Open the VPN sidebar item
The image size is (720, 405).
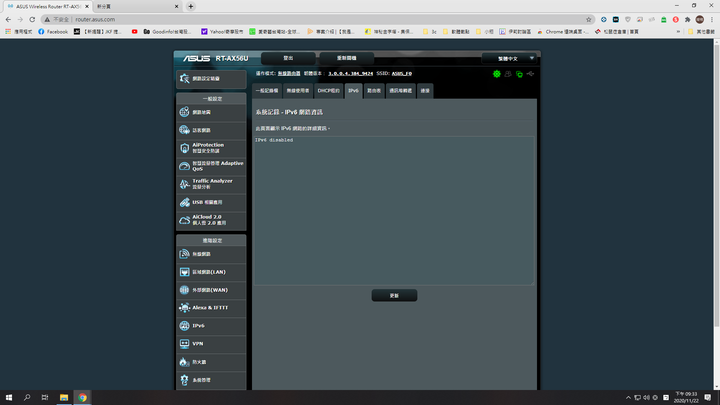(x=211, y=343)
